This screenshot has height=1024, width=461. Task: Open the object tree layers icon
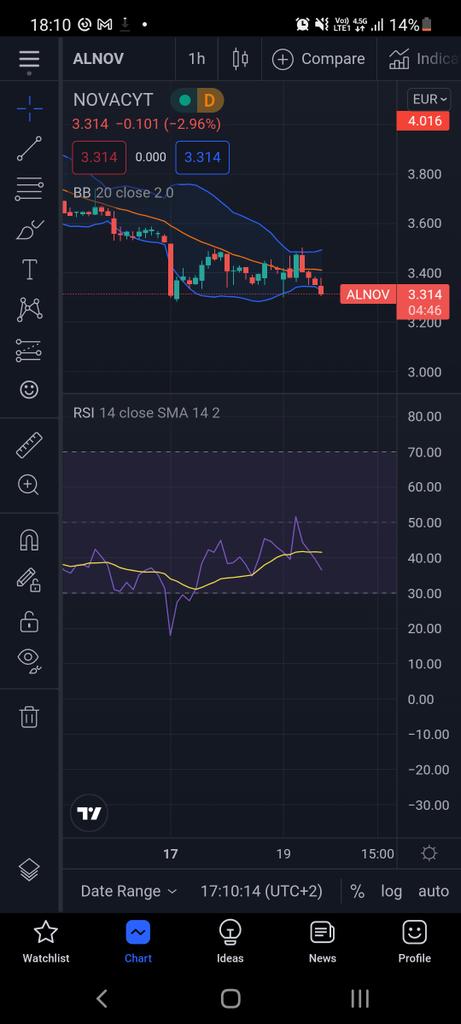point(29,869)
